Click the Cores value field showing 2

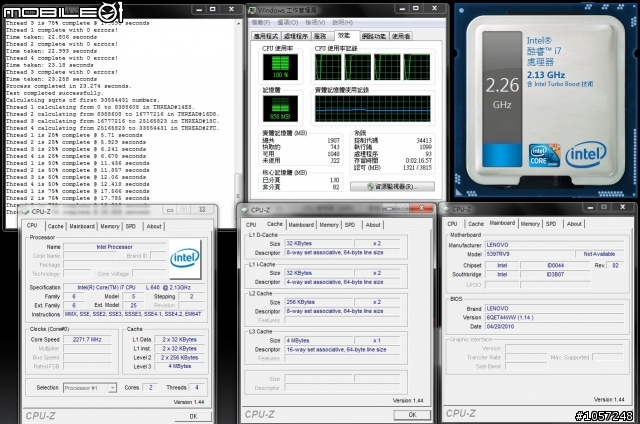coord(151,388)
